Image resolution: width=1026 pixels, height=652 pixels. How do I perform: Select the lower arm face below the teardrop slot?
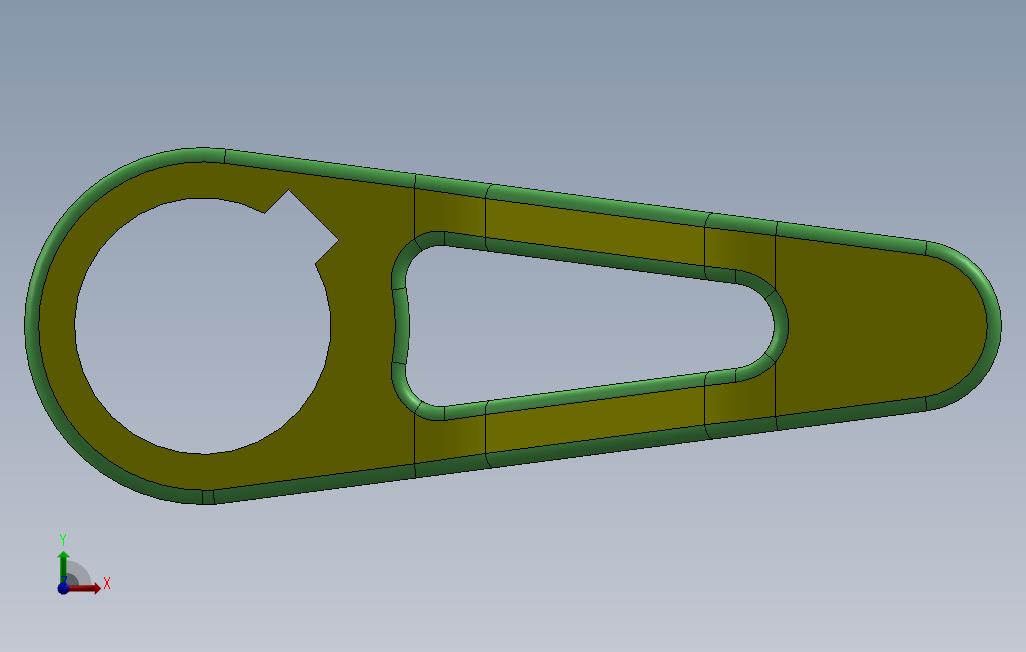(x=594, y=419)
